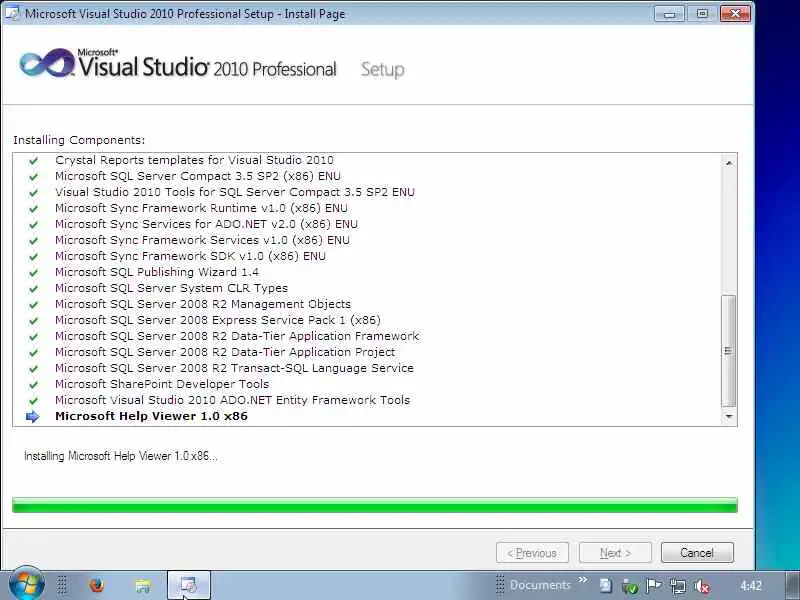Click the network tray icon

coord(678,586)
